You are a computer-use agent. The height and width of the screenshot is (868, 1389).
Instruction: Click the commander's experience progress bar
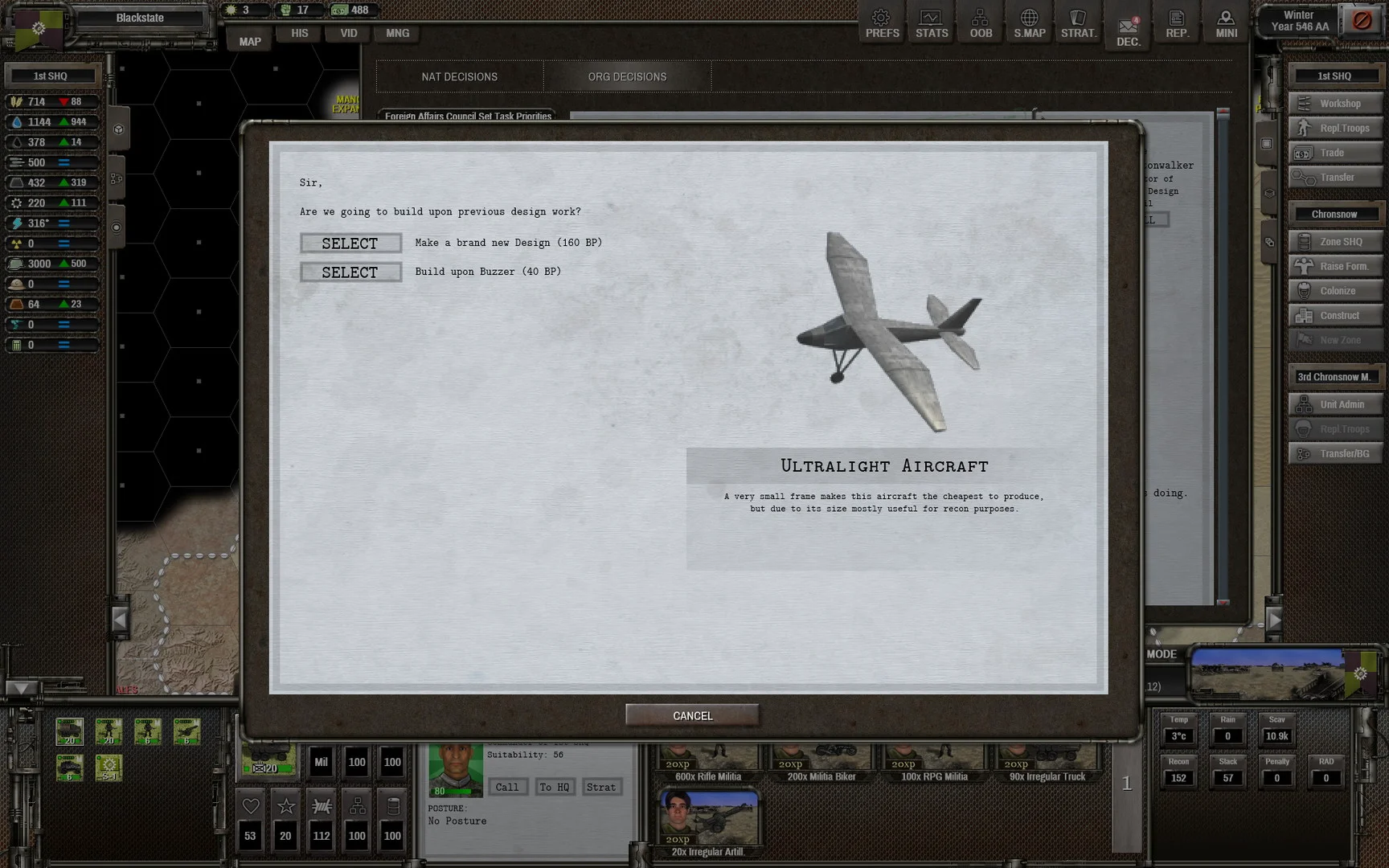tap(450, 791)
